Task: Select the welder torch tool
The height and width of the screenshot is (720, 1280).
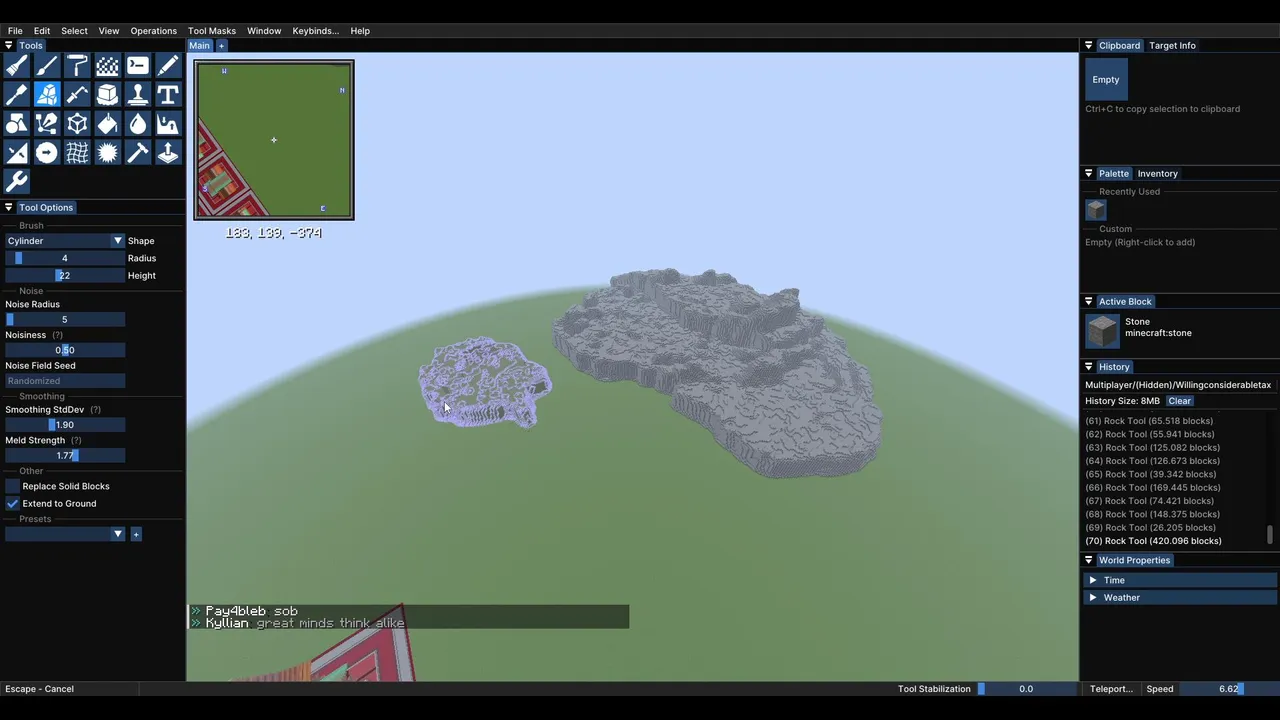Action: coord(77,95)
